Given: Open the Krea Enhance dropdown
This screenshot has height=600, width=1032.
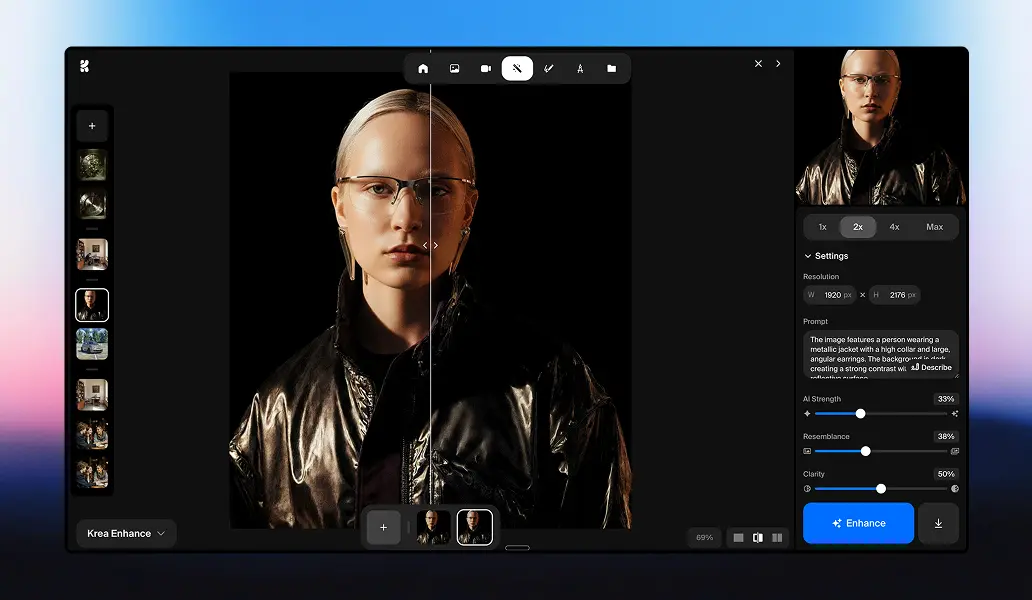Looking at the screenshot, I should (x=125, y=533).
